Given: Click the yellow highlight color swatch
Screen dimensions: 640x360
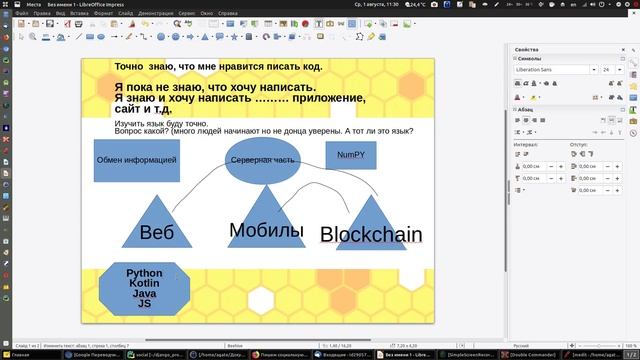Looking at the screenshot, I should tap(533, 98).
